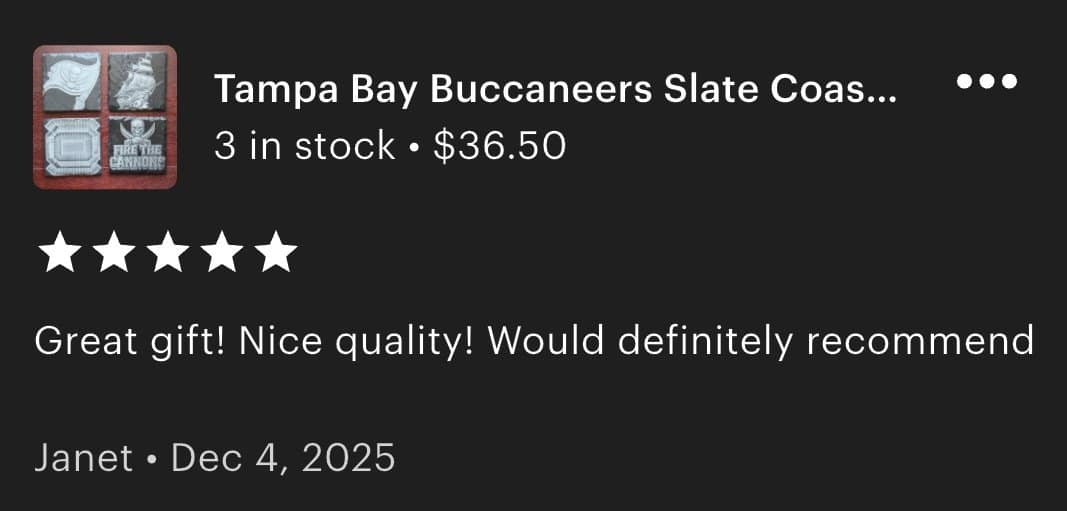Image resolution: width=1067 pixels, height=511 pixels.
Task: Open the Buccaneers Slate Coasters listing title
Action: click(555, 91)
